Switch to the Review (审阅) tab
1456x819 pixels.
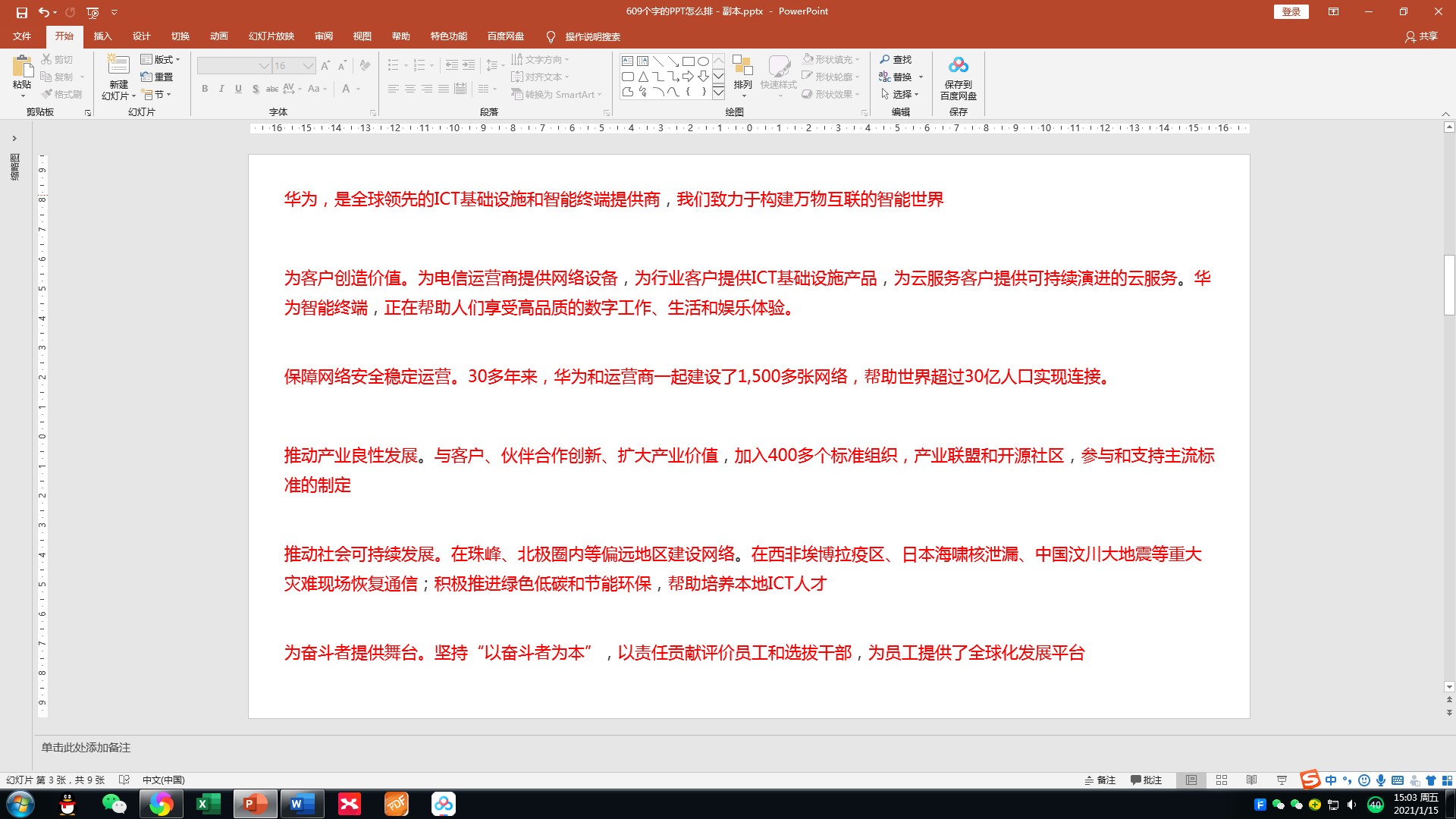click(324, 36)
